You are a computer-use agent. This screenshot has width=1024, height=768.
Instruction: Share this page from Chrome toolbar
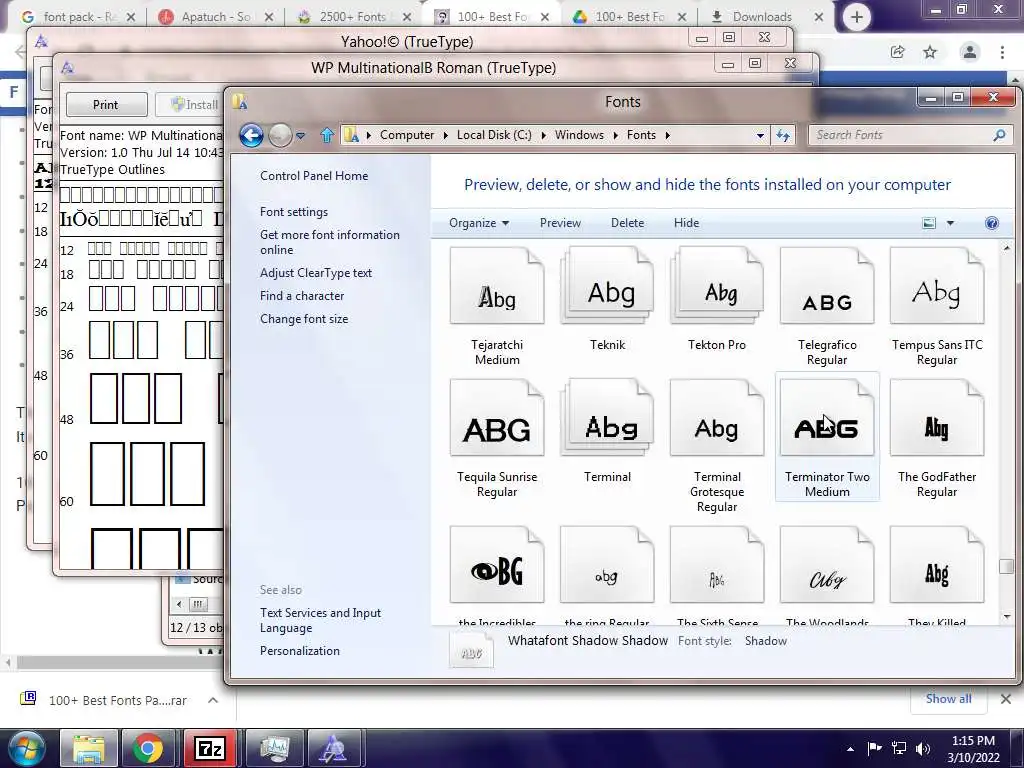(897, 52)
